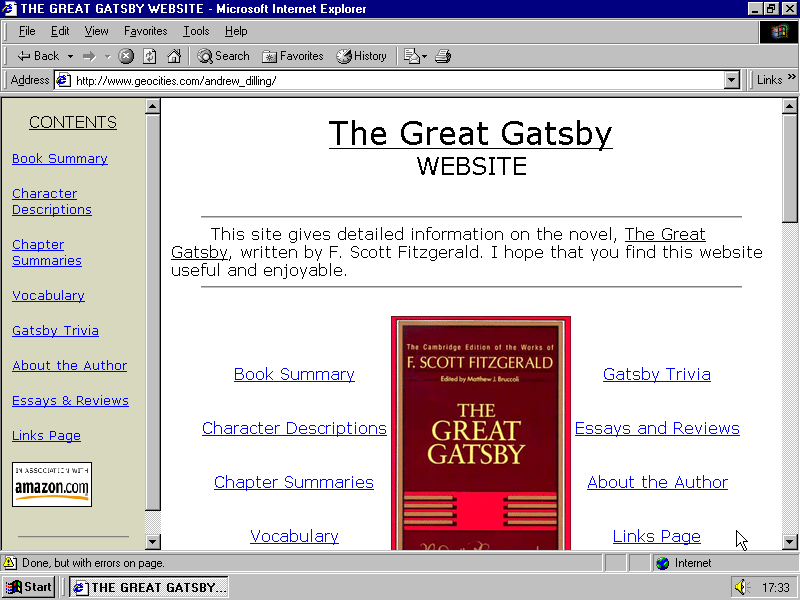Expand the Back button history dropdown
Image resolution: width=800 pixels, height=600 pixels.
[x=70, y=56]
